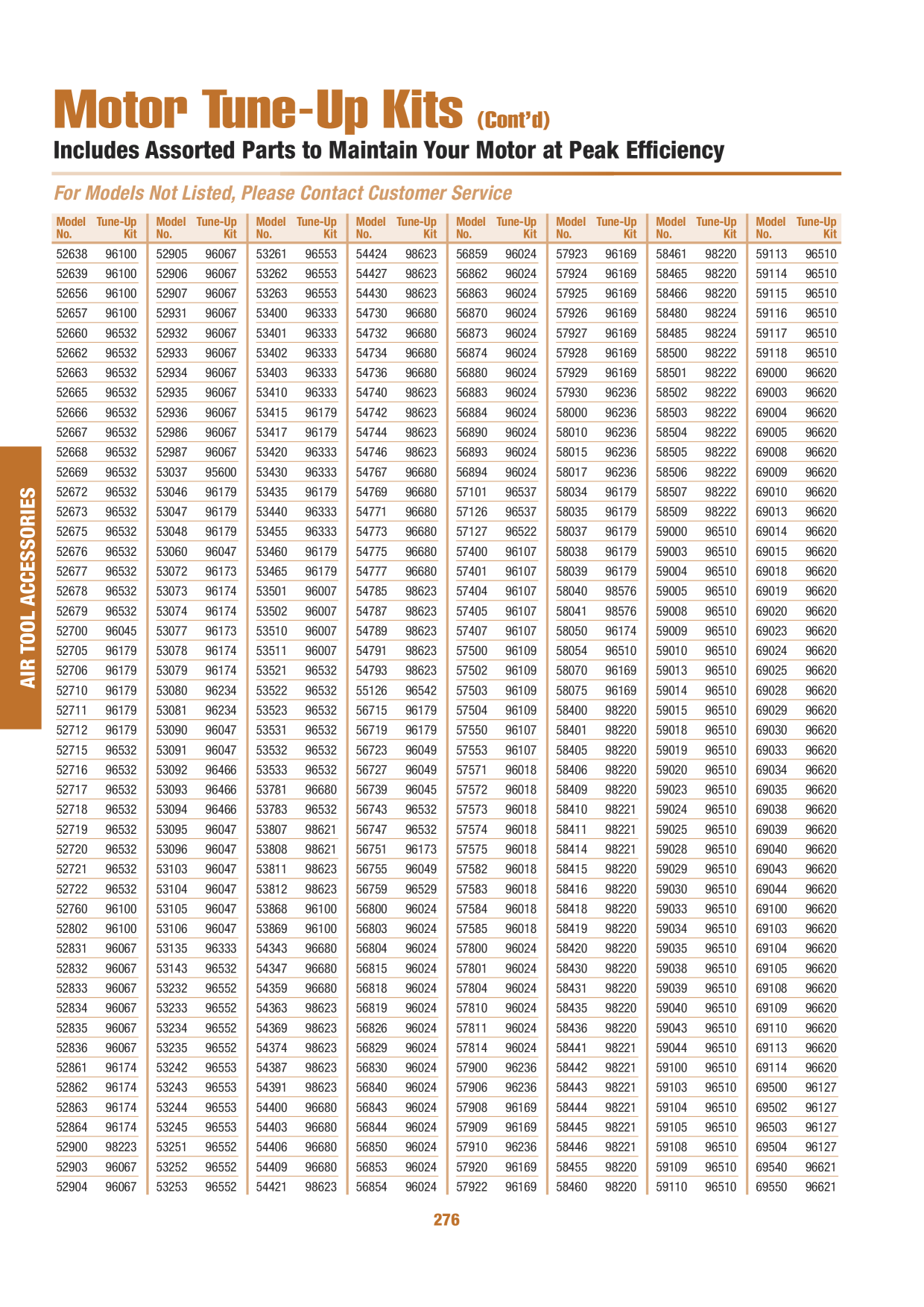Select model number 58460
This screenshot has height=1307, width=924.
coord(572,1187)
